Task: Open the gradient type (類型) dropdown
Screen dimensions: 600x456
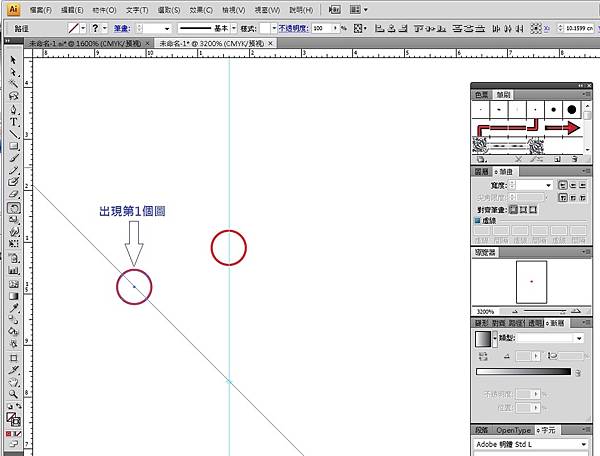Action: pyautogui.click(x=579, y=338)
